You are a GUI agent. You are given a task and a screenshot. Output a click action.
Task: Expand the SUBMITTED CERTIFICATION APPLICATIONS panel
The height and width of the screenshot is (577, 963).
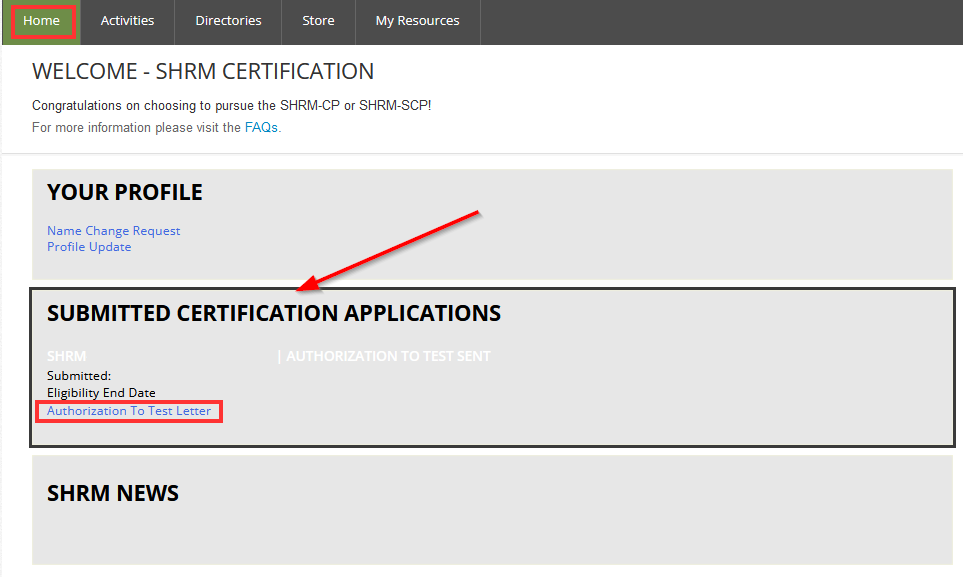[272, 312]
